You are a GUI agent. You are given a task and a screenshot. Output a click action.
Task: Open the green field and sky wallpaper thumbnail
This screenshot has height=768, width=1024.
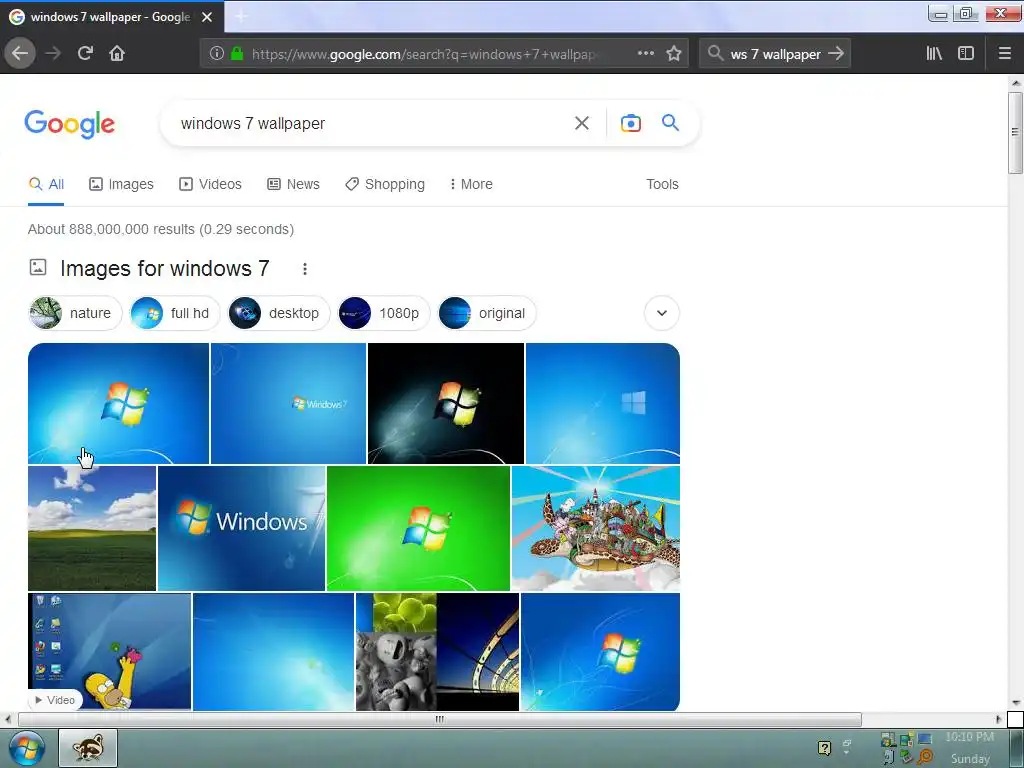pyautogui.click(x=92, y=528)
